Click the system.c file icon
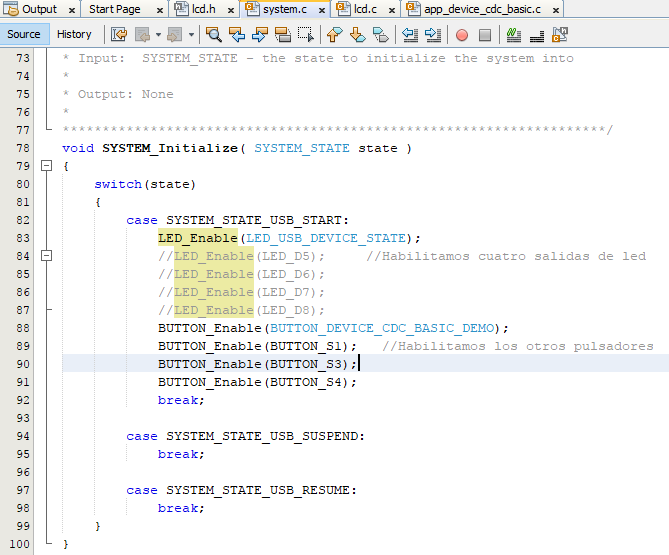This screenshot has width=669, height=555. (x=253, y=9)
